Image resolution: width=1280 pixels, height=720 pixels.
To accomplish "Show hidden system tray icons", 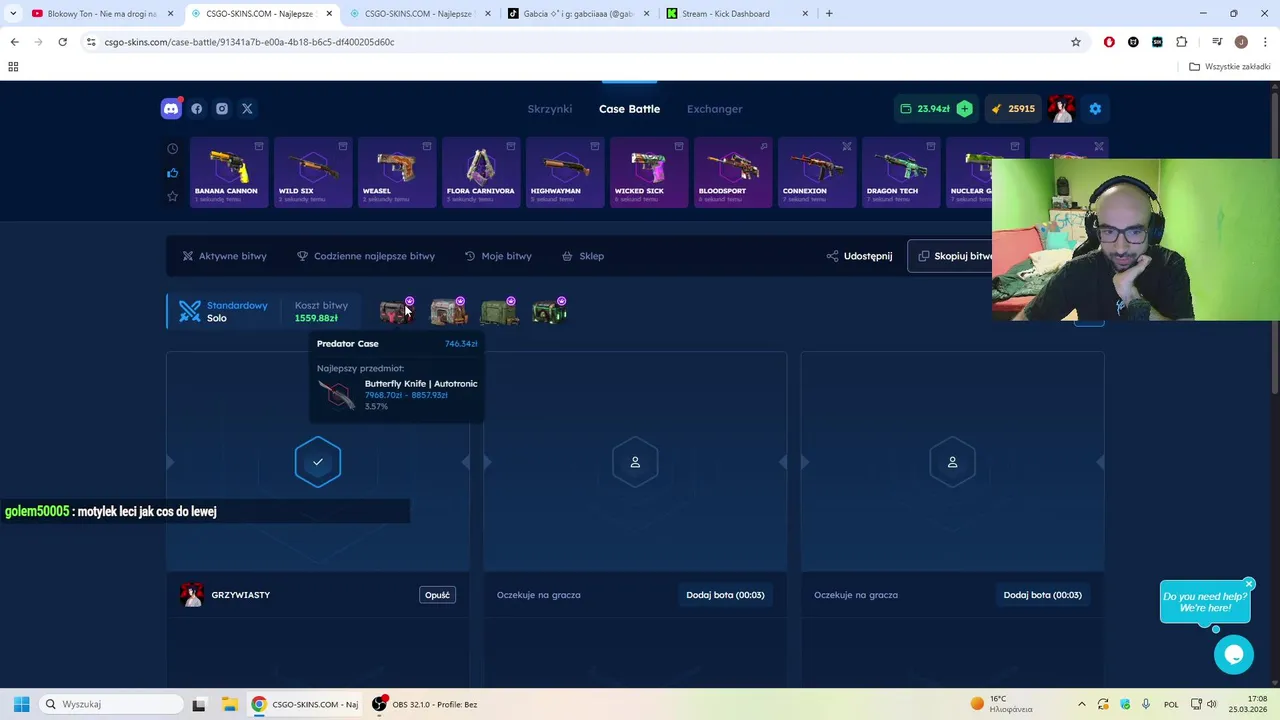I will tap(1081, 704).
